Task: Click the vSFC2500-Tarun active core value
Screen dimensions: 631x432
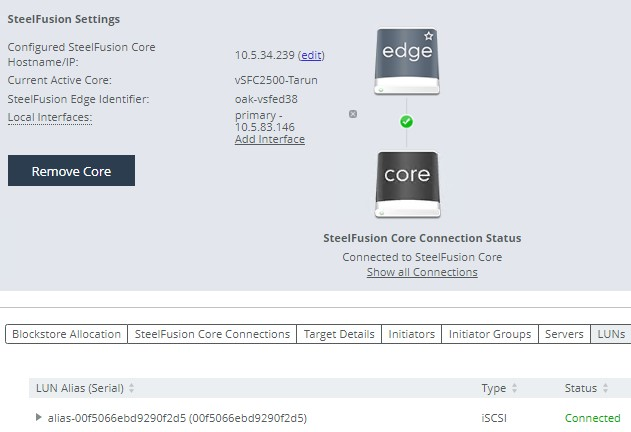Action: click(x=276, y=80)
